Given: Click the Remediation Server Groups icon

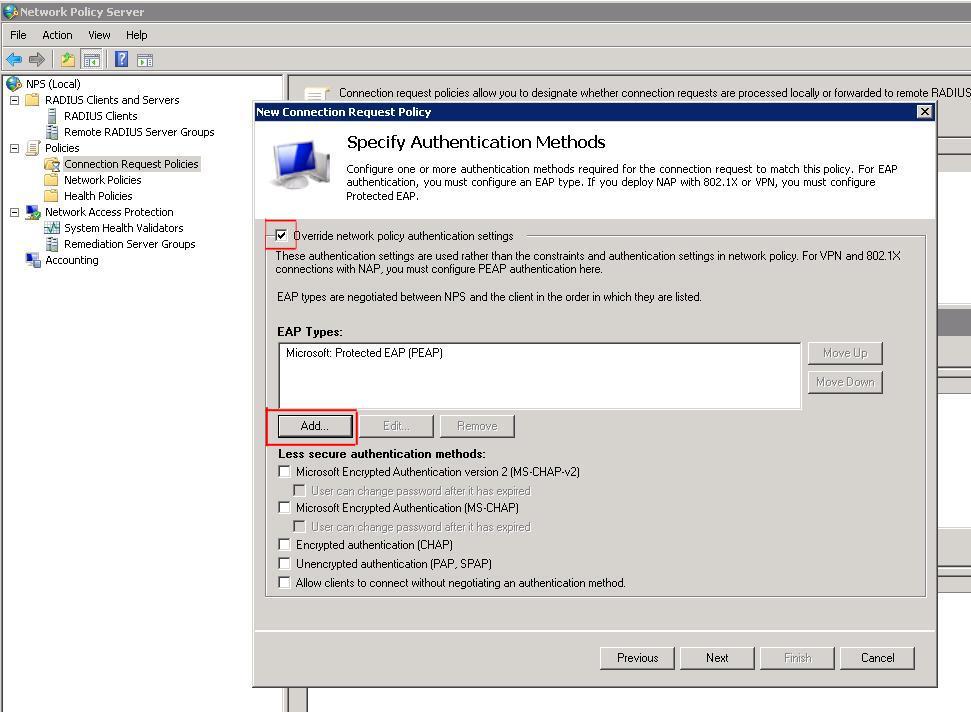Looking at the screenshot, I should tap(52, 244).
